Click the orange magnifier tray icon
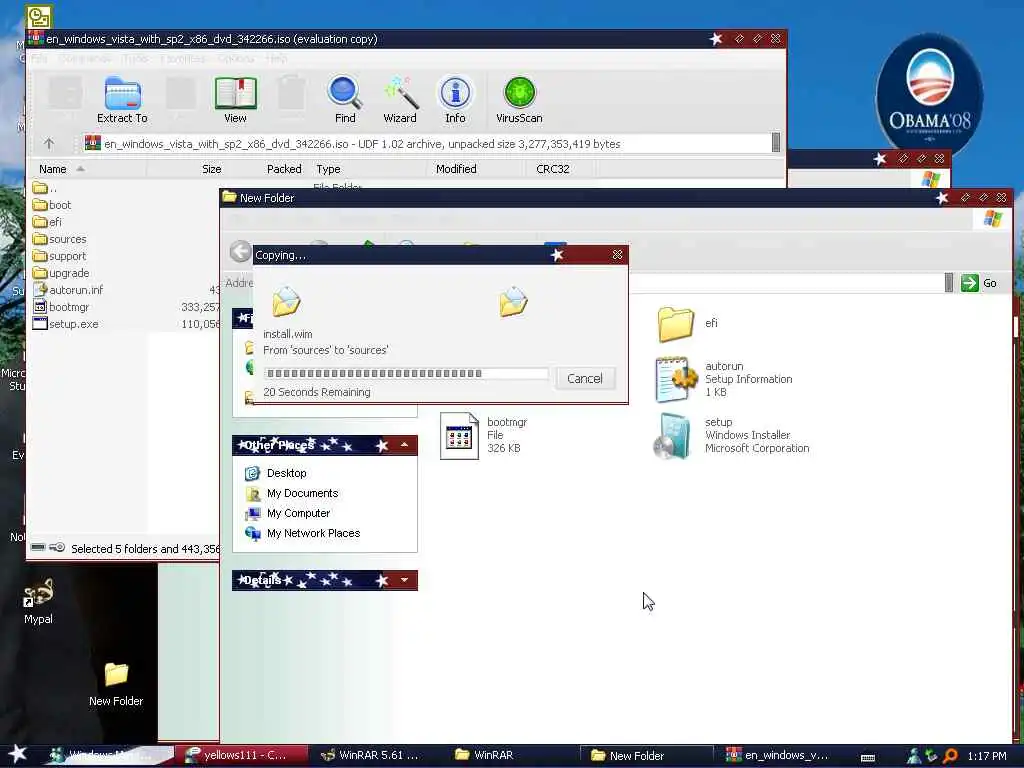The height and width of the screenshot is (768, 1024). [951, 756]
